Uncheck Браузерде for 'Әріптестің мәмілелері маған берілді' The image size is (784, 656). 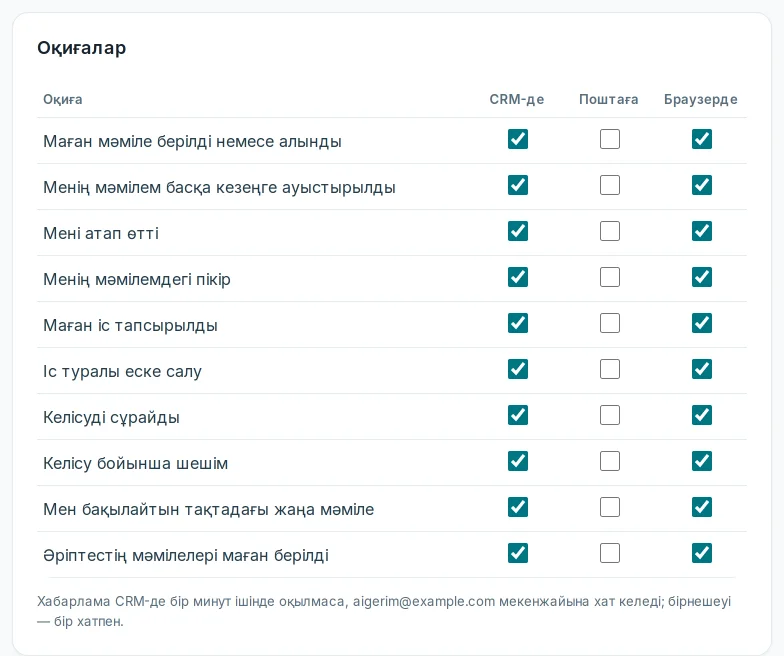click(702, 553)
